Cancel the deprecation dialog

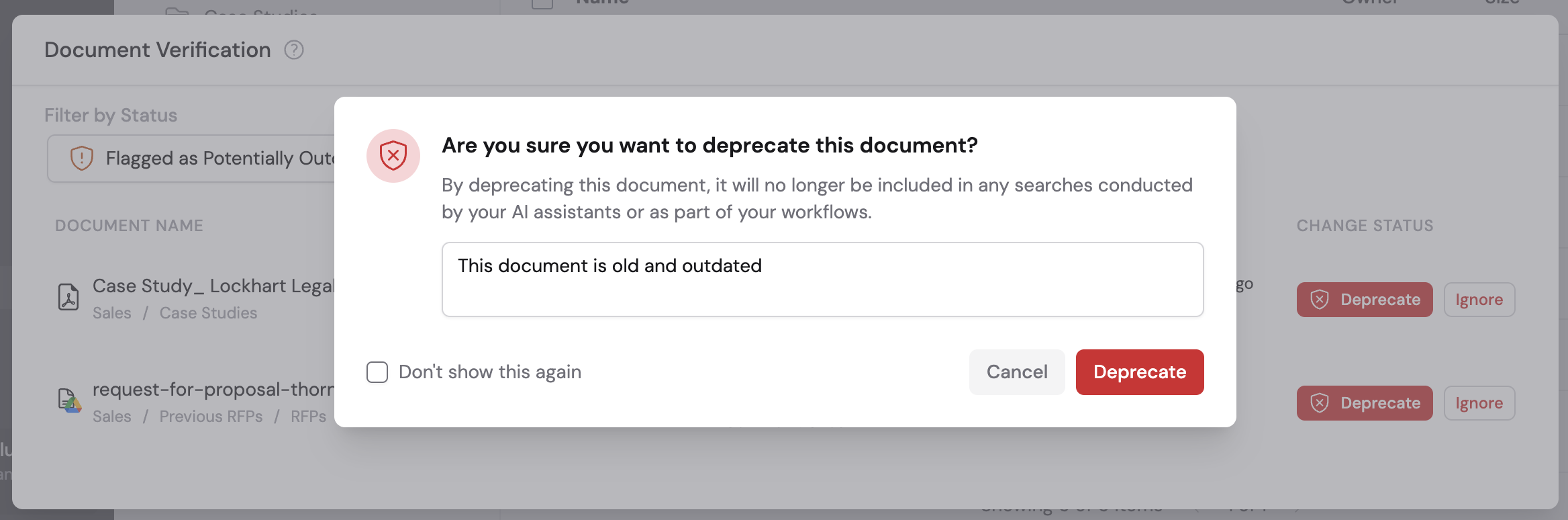[1017, 372]
